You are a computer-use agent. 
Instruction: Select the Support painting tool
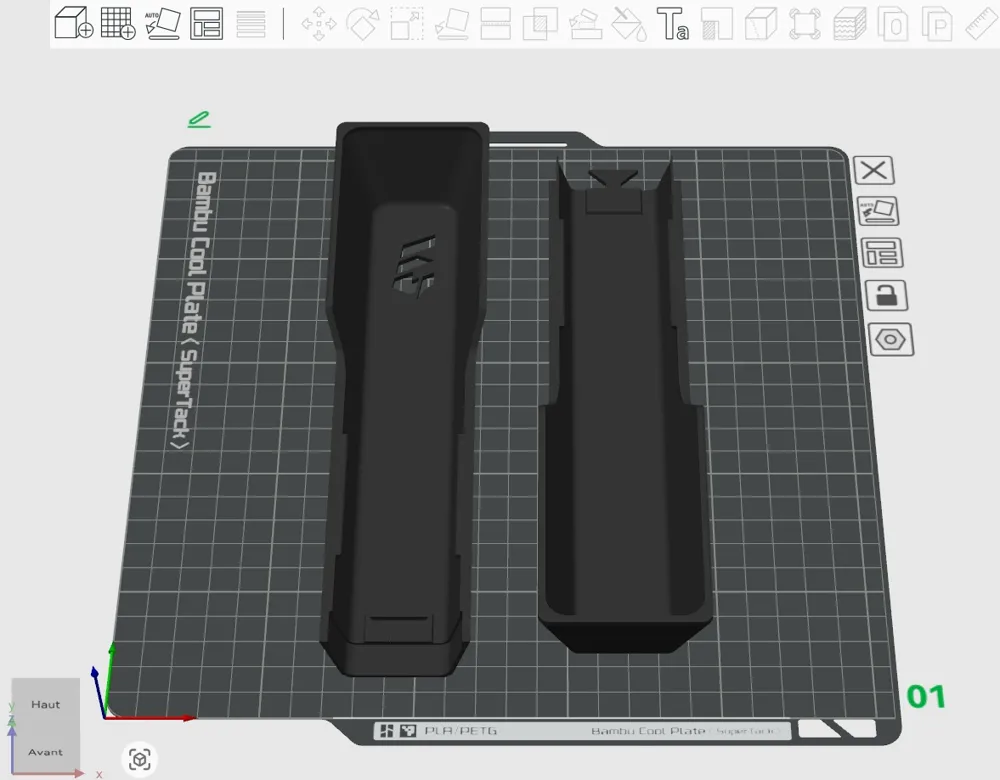tap(585, 24)
